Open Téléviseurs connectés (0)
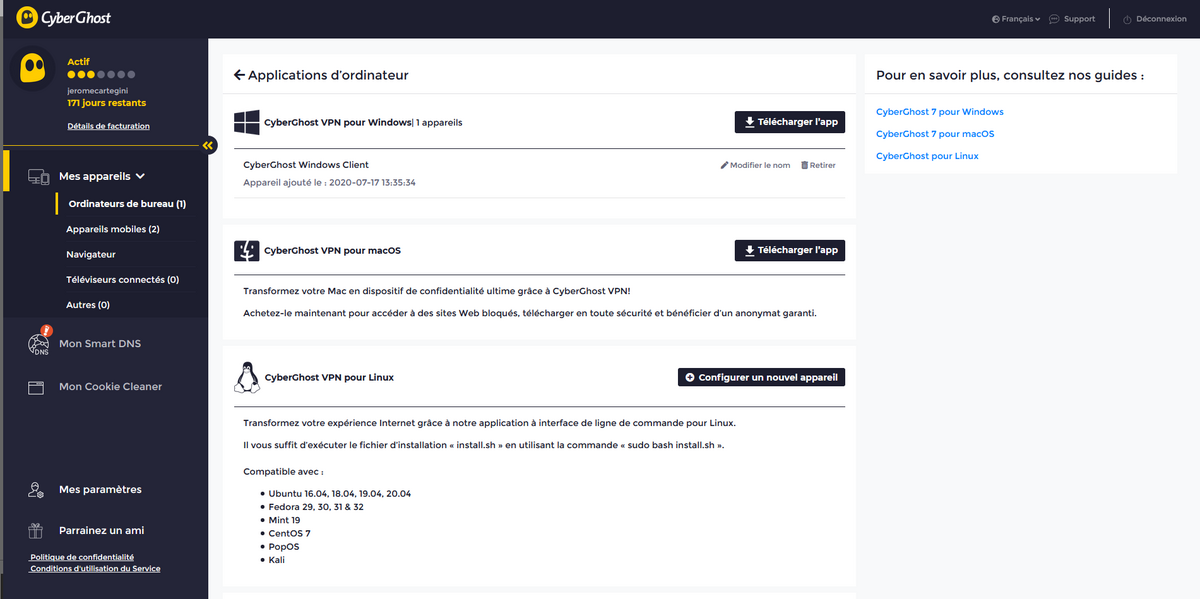 pyautogui.click(x=123, y=280)
